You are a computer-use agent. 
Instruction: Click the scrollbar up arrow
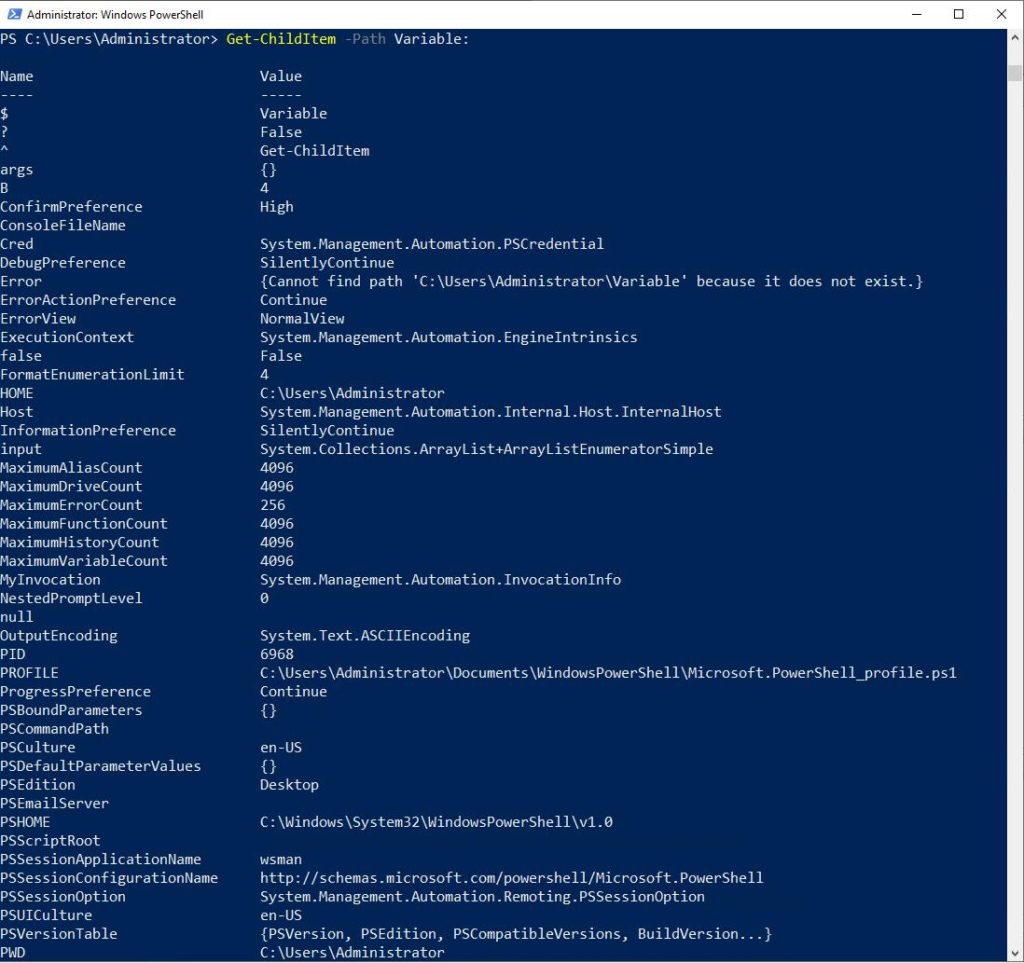coord(1015,38)
